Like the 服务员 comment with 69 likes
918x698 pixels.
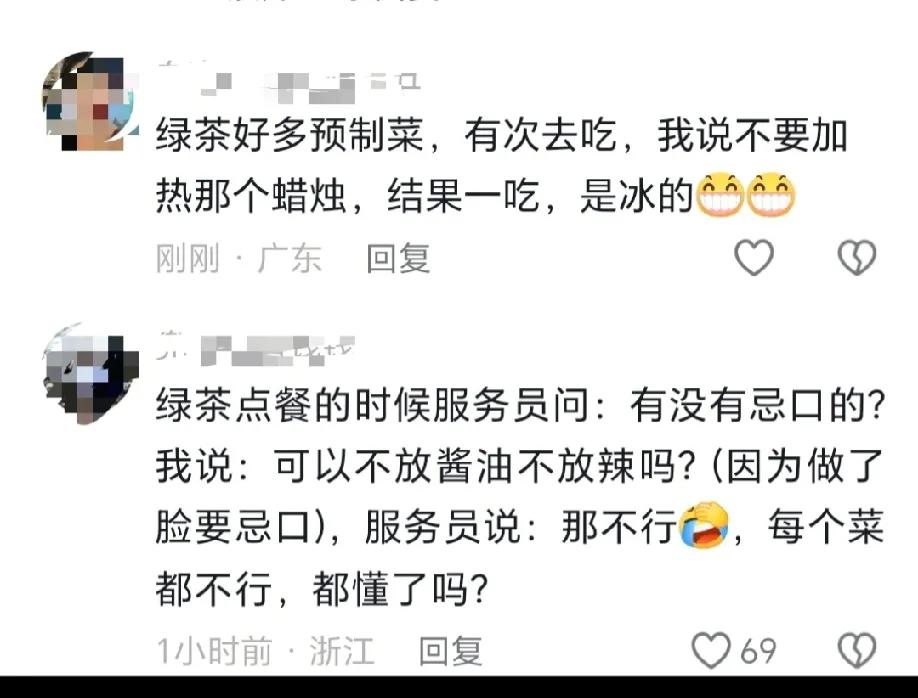(x=711, y=650)
